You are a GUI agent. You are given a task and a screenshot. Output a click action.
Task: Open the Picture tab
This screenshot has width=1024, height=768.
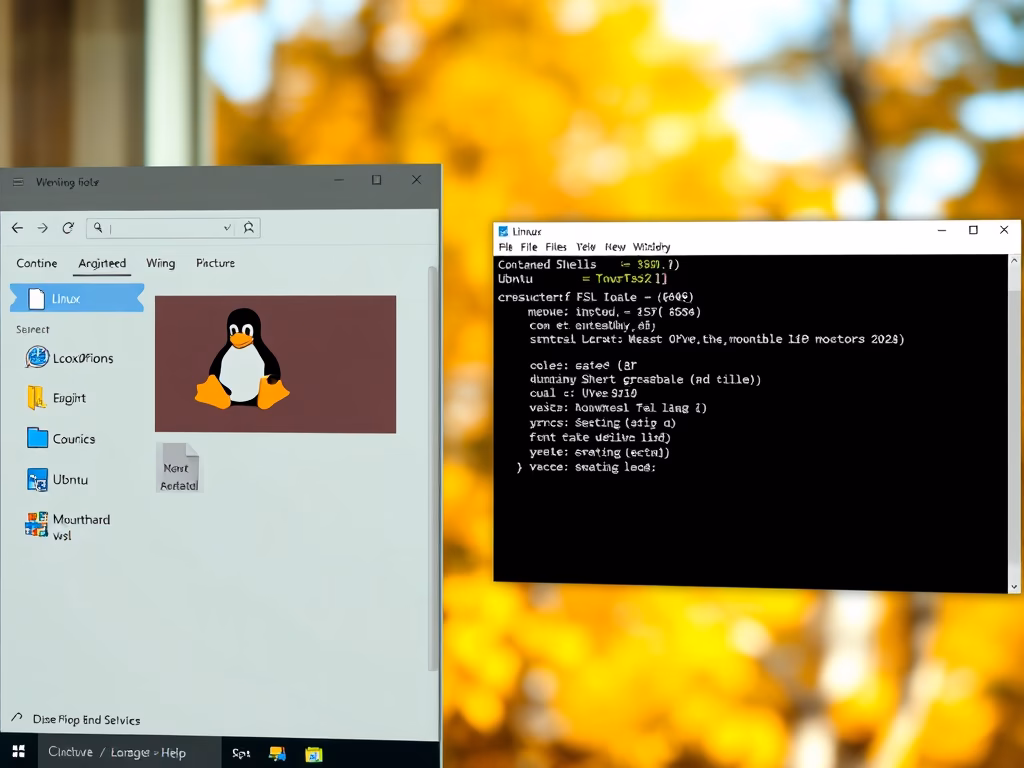(x=215, y=263)
